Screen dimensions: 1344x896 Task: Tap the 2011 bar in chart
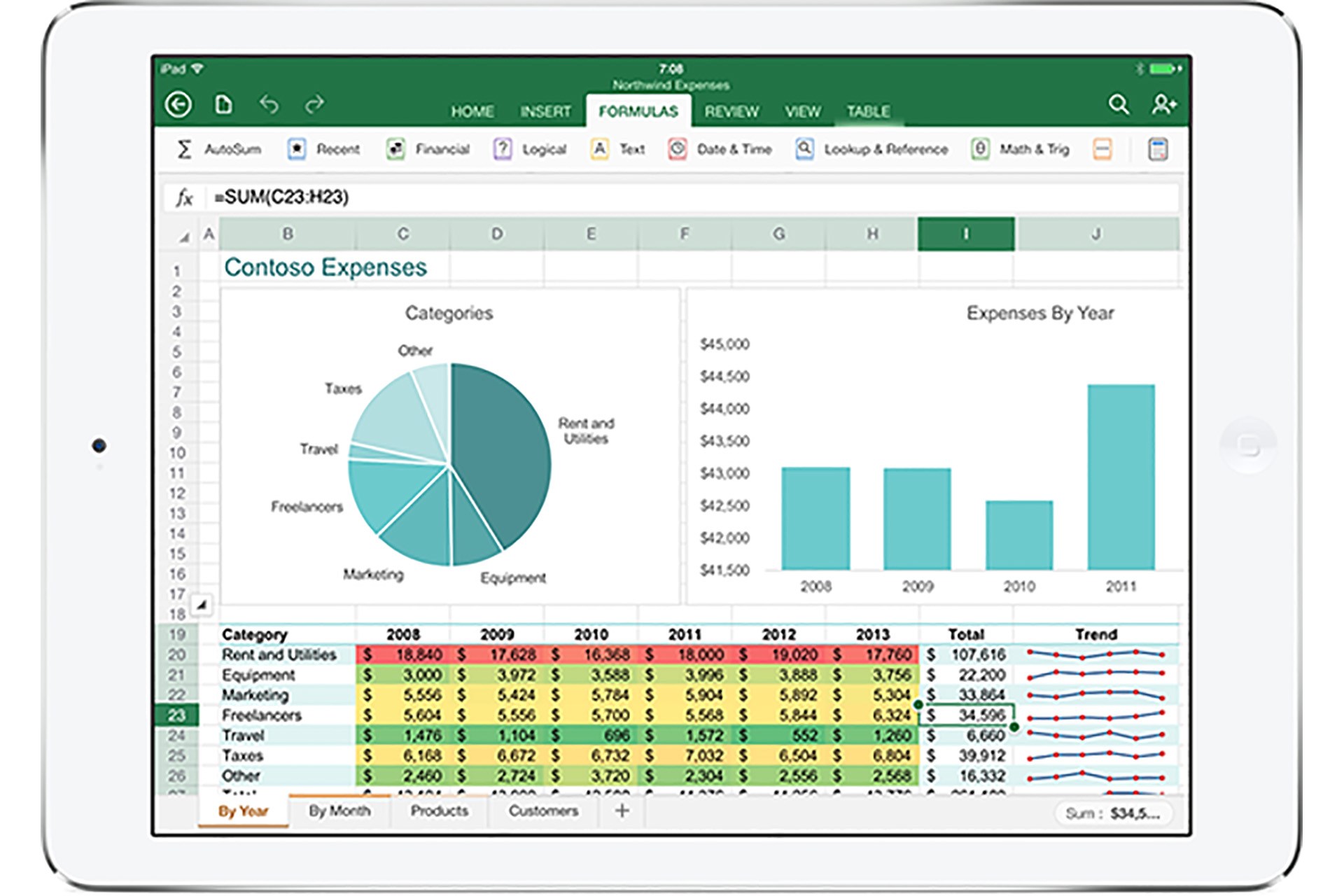(x=1121, y=477)
